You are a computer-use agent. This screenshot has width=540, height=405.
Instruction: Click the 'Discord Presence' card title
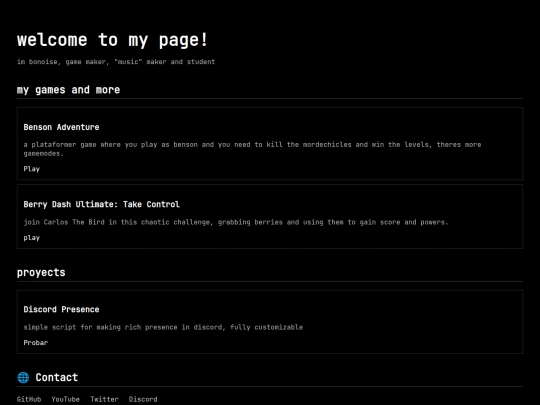tap(61, 309)
